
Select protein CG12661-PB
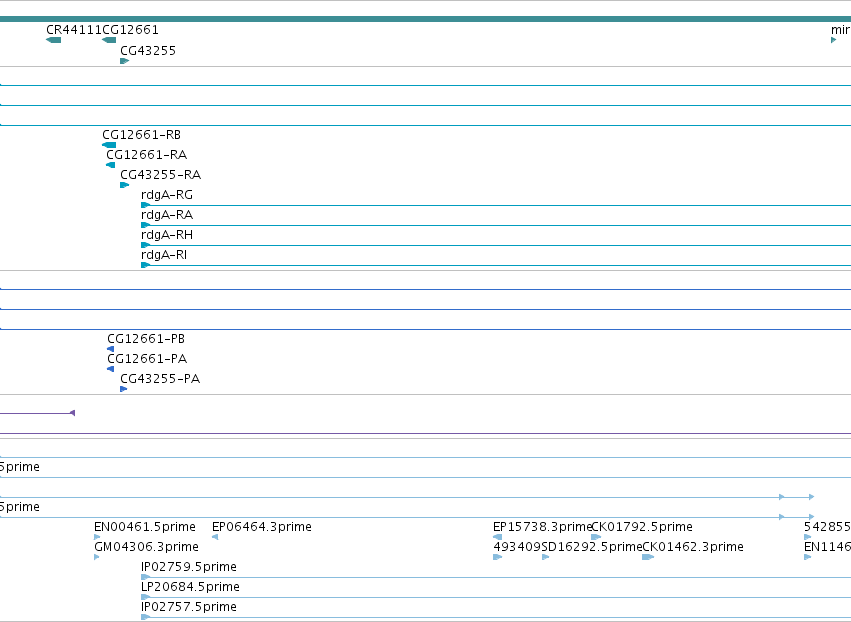pyautogui.click(x=146, y=339)
